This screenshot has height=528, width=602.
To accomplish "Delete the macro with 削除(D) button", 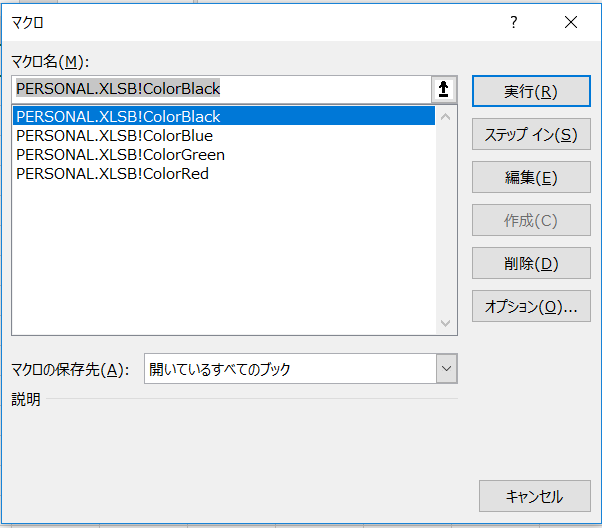I will click(530, 264).
